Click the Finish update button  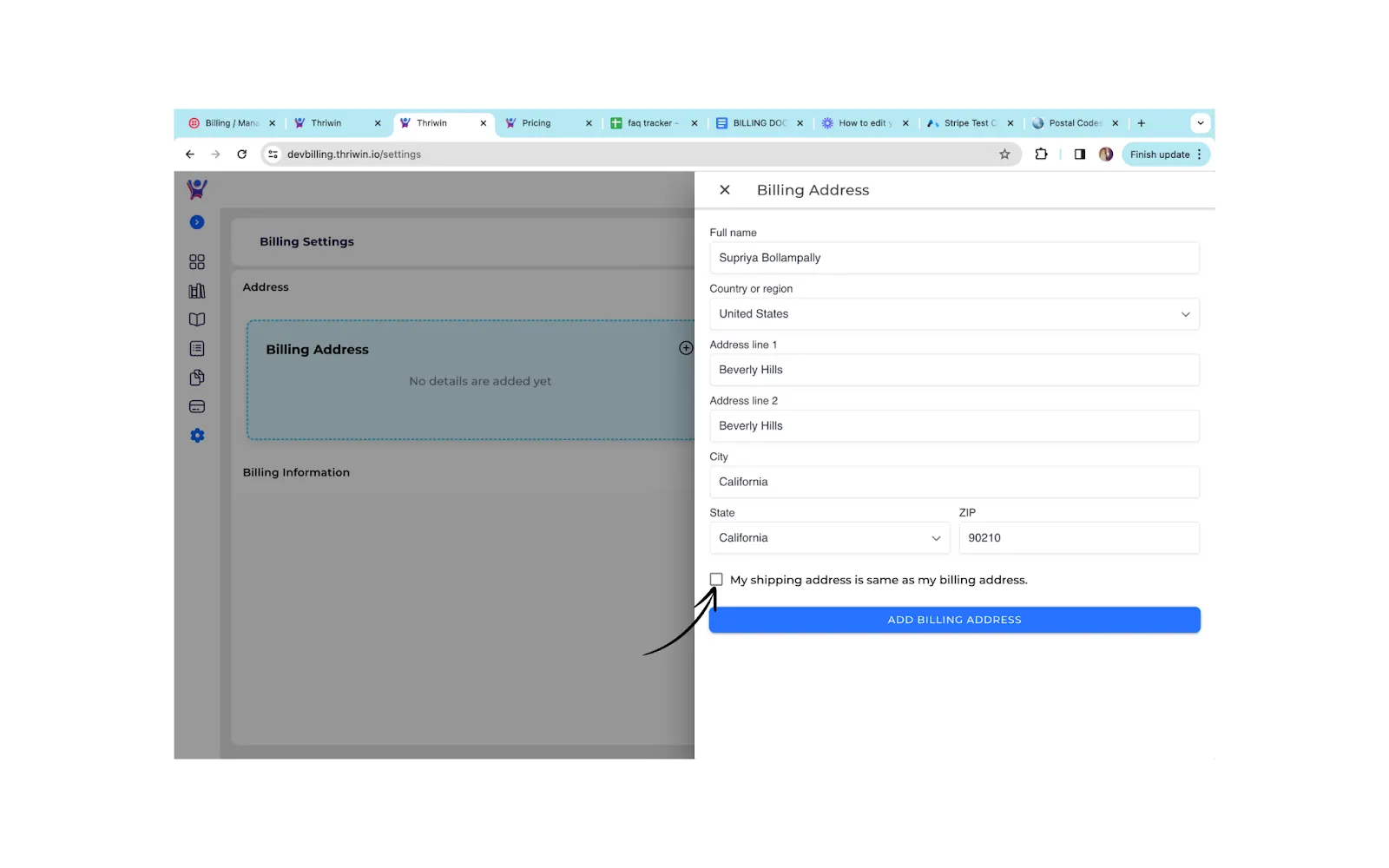click(x=1160, y=155)
